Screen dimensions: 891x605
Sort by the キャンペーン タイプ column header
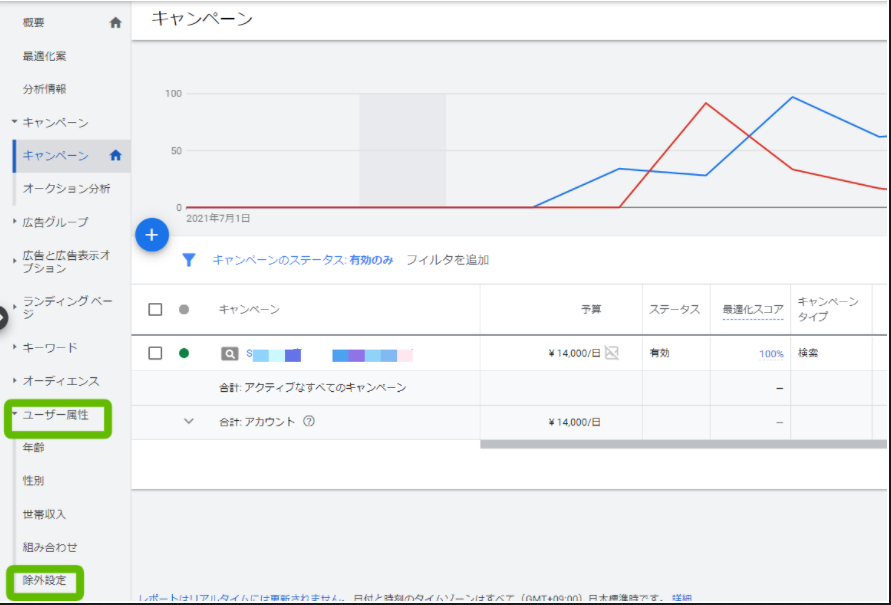point(828,309)
